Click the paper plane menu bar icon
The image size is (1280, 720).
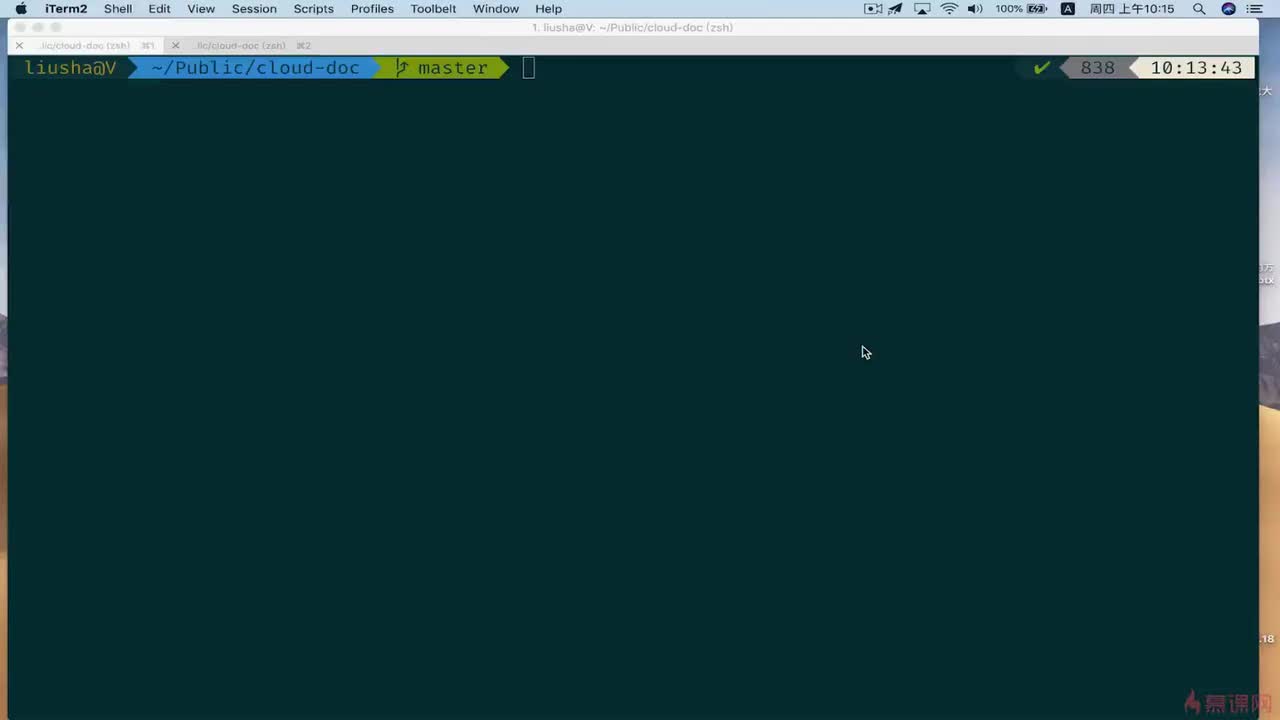[896, 9]
